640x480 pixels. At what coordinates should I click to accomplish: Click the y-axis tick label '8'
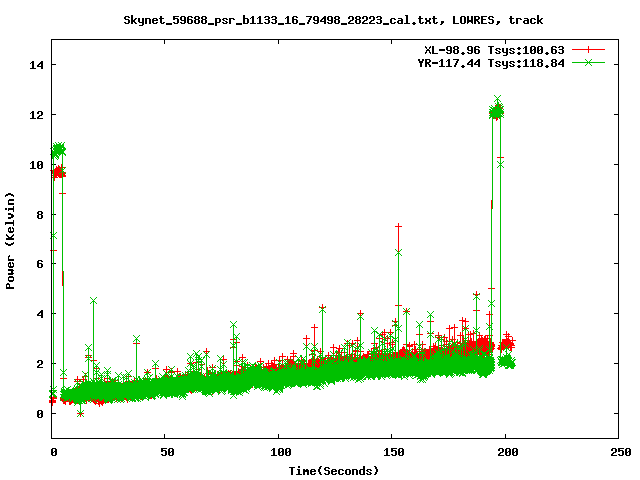(40, 215)
